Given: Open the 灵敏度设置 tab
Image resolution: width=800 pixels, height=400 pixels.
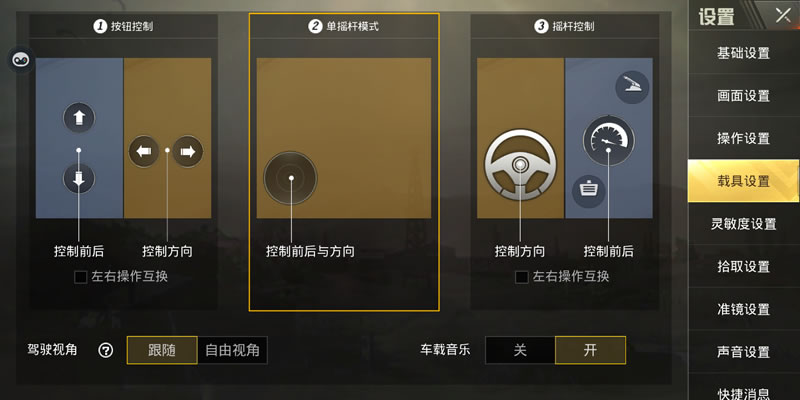Looking at the screenshot, I should (743, 223).
